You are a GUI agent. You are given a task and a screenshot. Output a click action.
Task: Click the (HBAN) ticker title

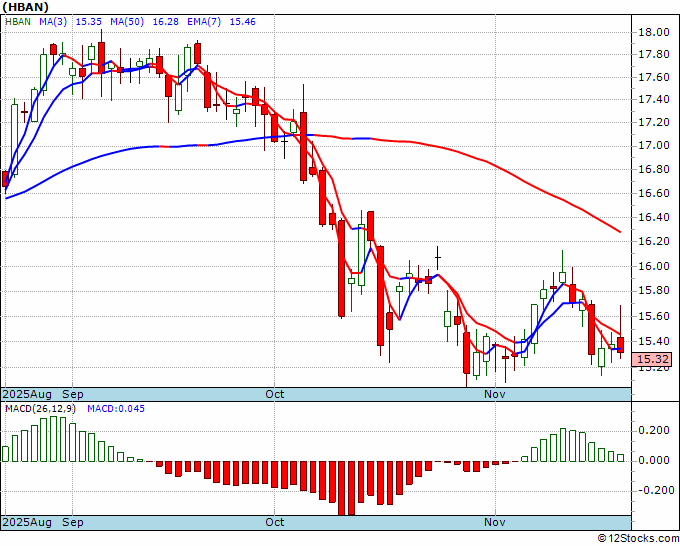26,7
